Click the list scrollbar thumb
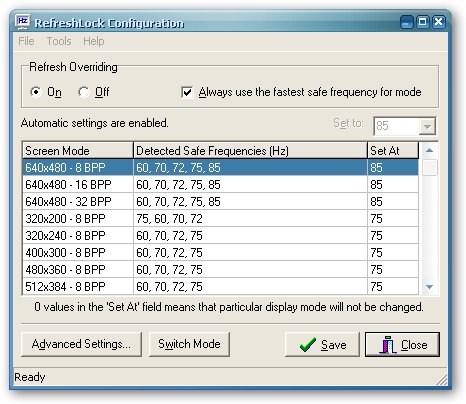The width and height of the screenshot is (466, 404). click(x=429, y=167)
